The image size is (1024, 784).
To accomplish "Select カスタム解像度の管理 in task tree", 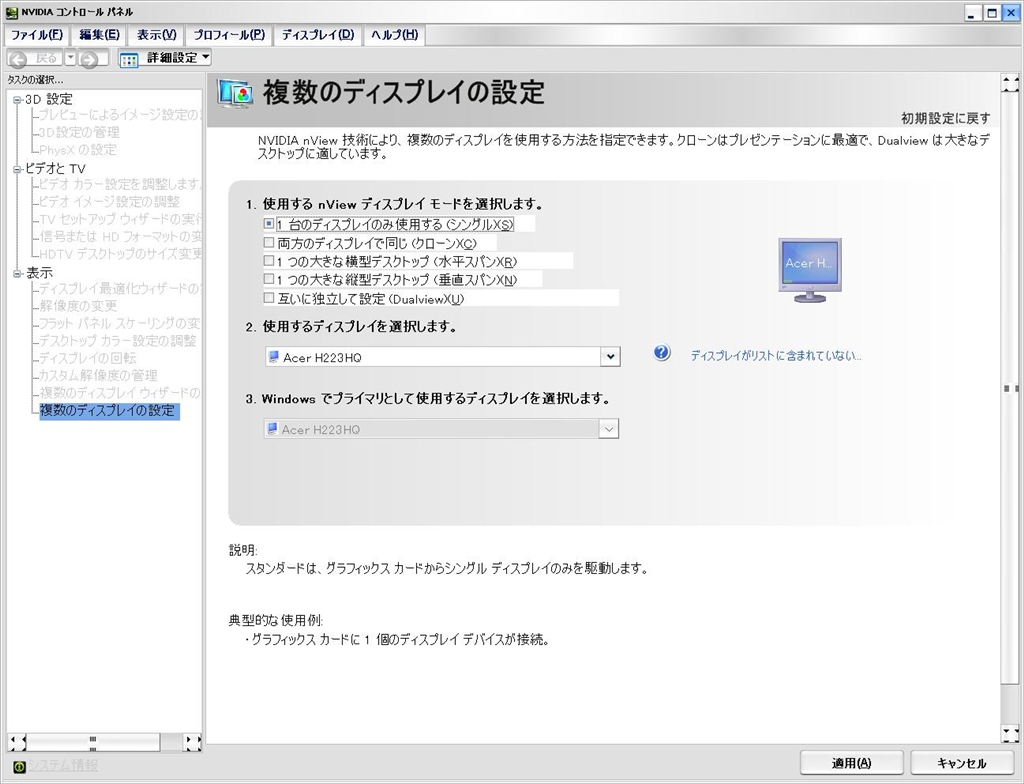I will coord(98,375).
